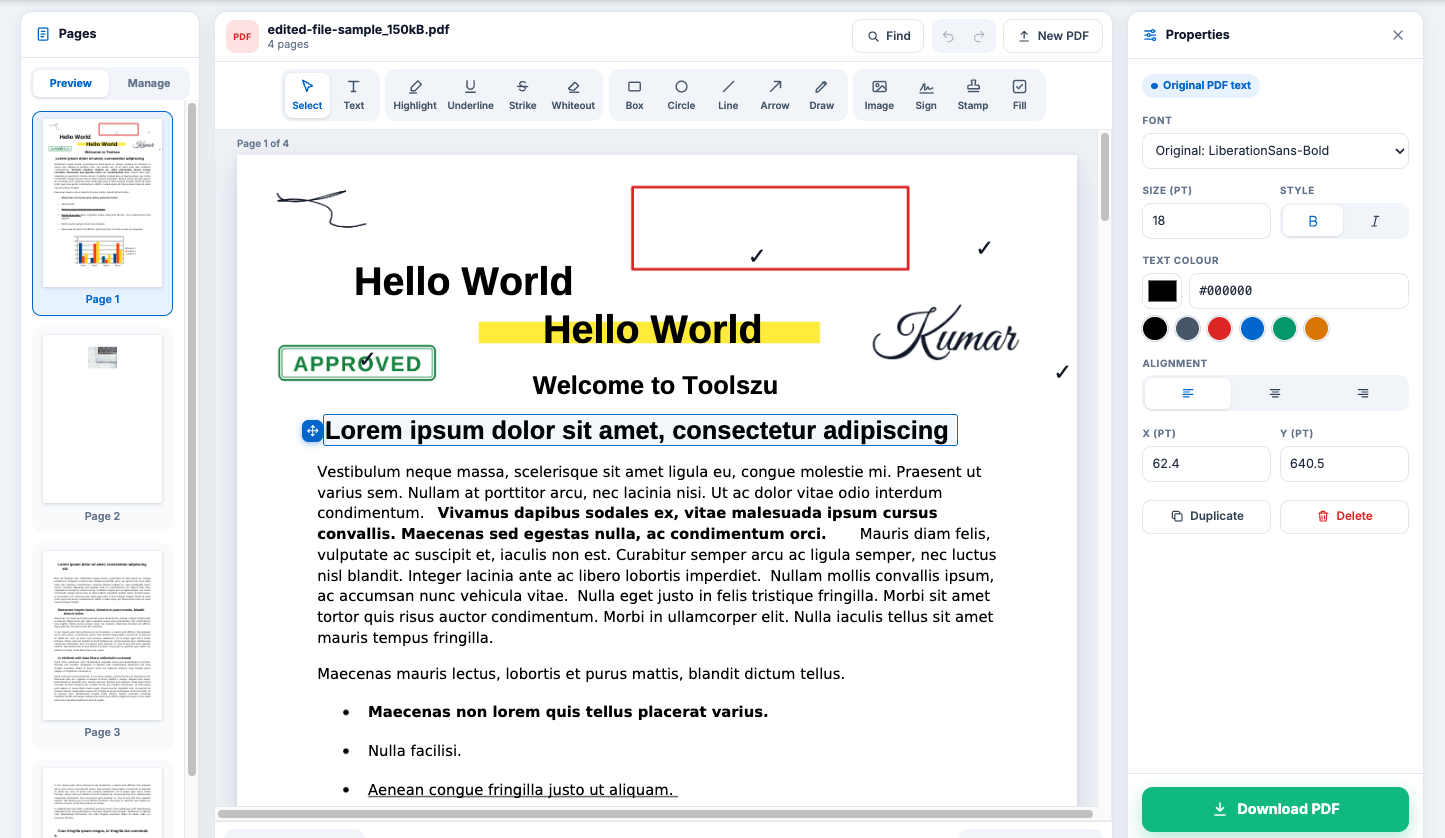Select the Whiteout tool
Screen dimensions: 1445x838
pyautogui.click(x=573, y=95)
